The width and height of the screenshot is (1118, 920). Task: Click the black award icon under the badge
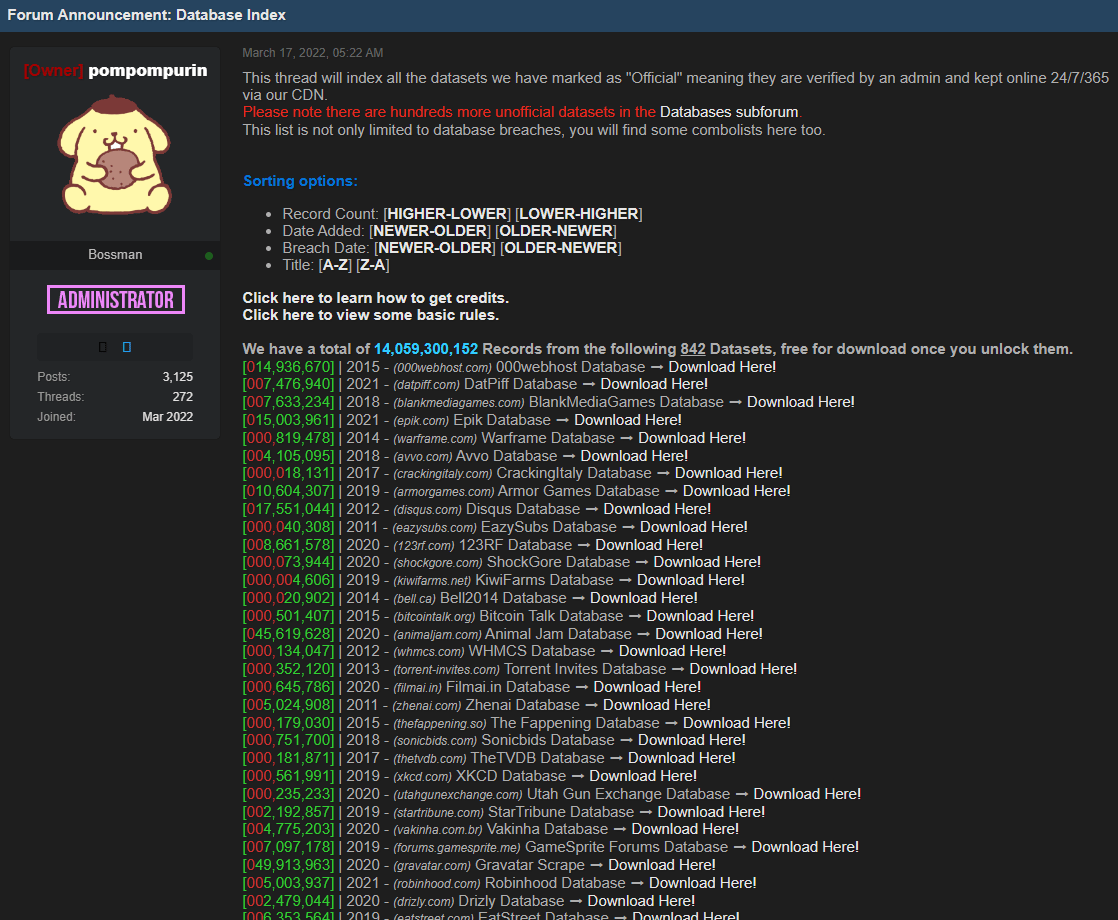tap(103, 347)
